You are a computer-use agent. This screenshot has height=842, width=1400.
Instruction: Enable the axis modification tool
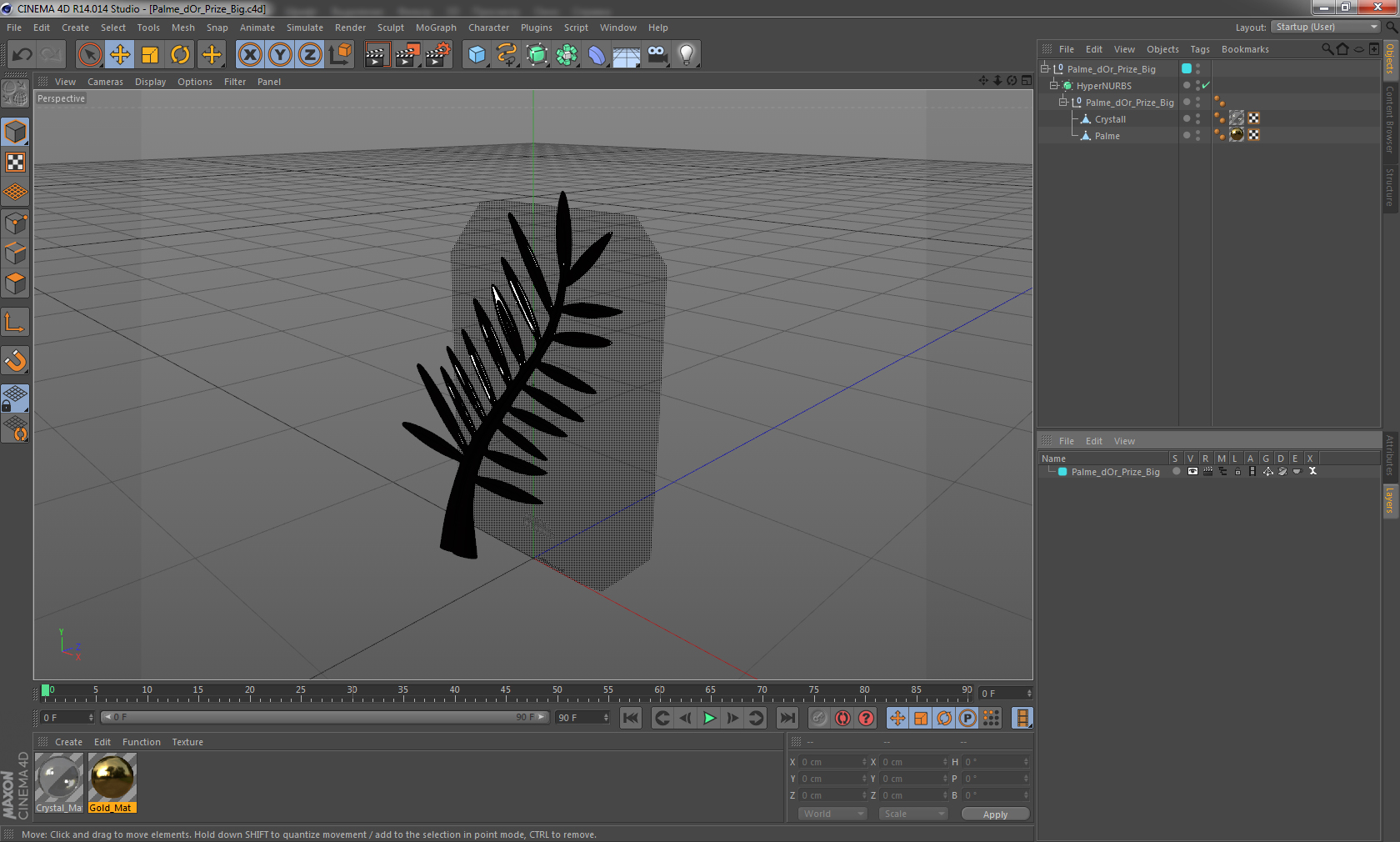pos(16,322)
